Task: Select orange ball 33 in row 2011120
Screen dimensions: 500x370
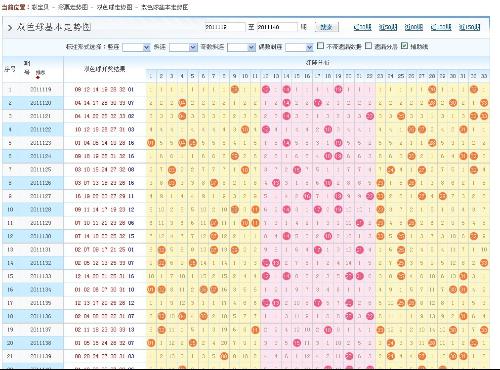Action: [484, 103]
